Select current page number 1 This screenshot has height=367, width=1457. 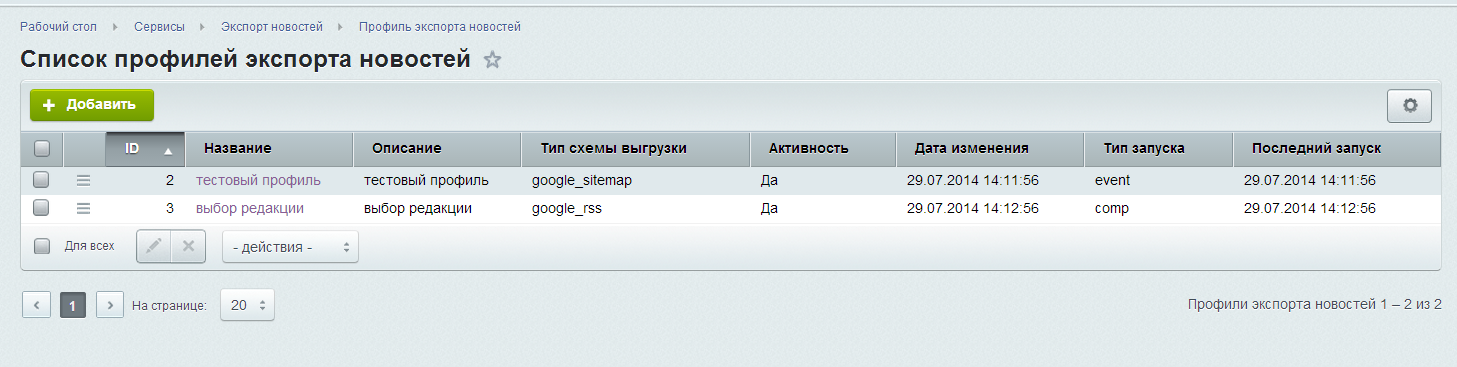coord(73,305)
